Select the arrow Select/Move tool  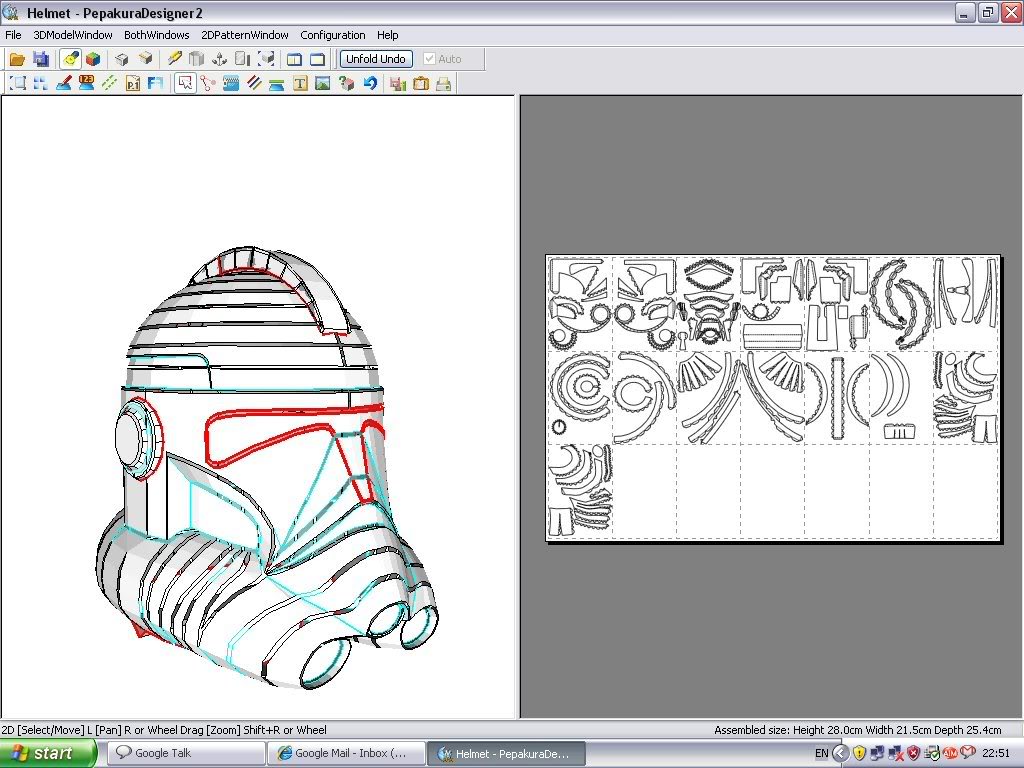click(x=185, y=84)
